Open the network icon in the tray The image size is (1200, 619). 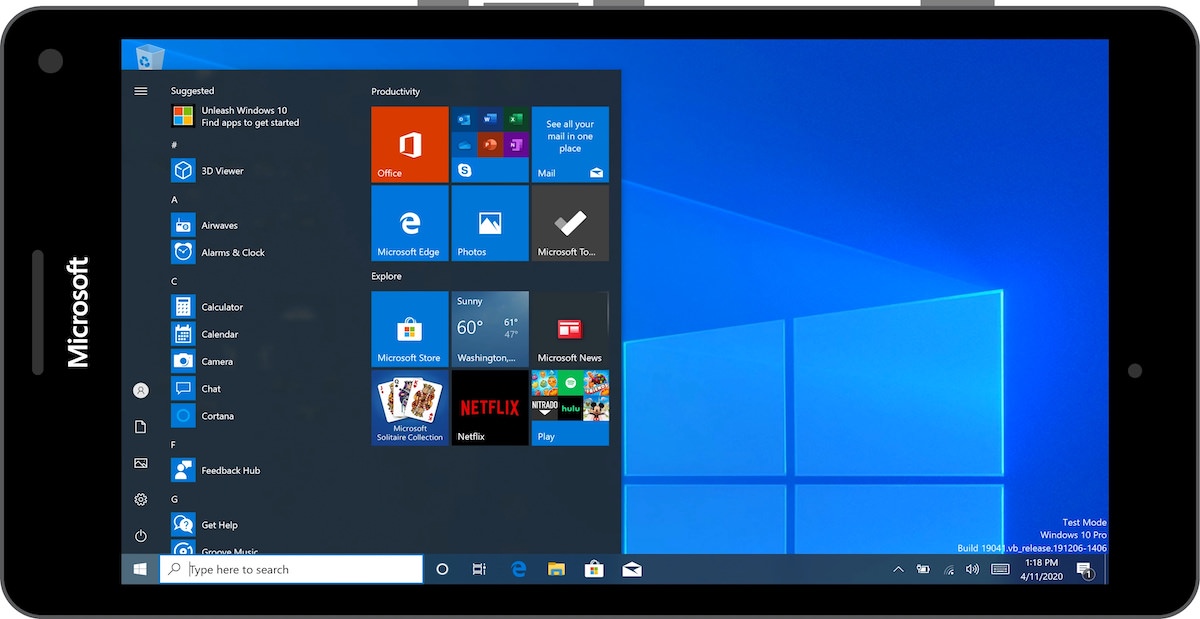[x=947, y=569]
